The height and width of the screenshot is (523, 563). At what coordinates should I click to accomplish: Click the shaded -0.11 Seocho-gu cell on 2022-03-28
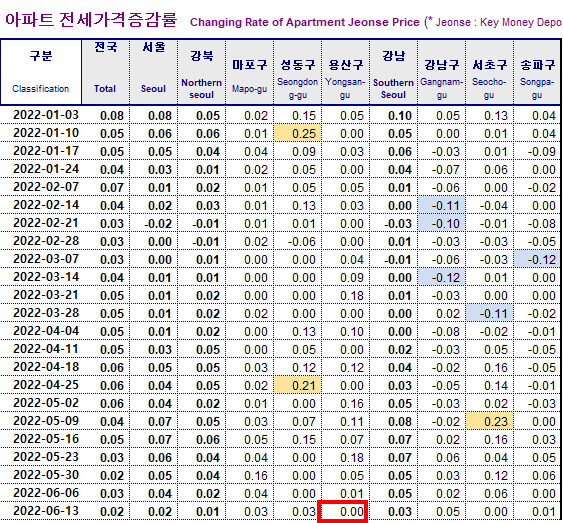(489, 313)
